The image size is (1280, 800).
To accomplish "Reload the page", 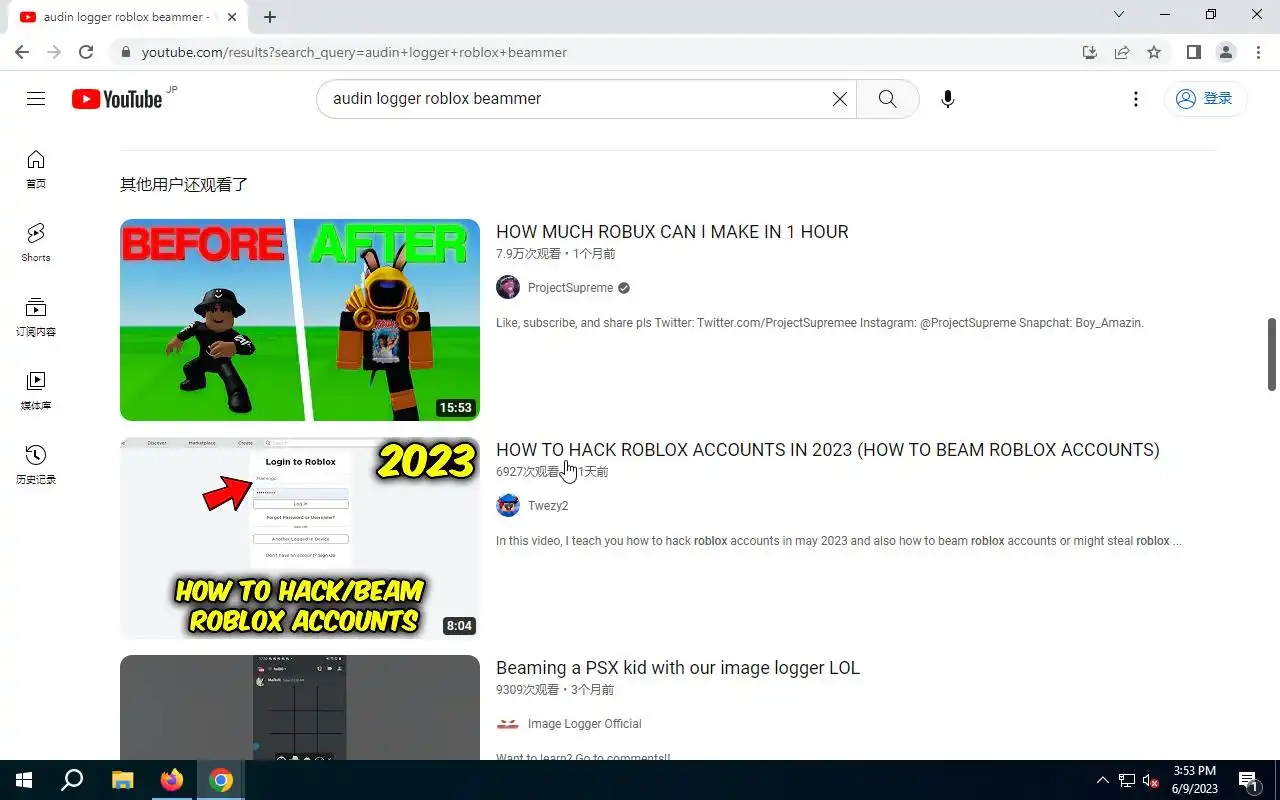I will (x=86, y=52).
